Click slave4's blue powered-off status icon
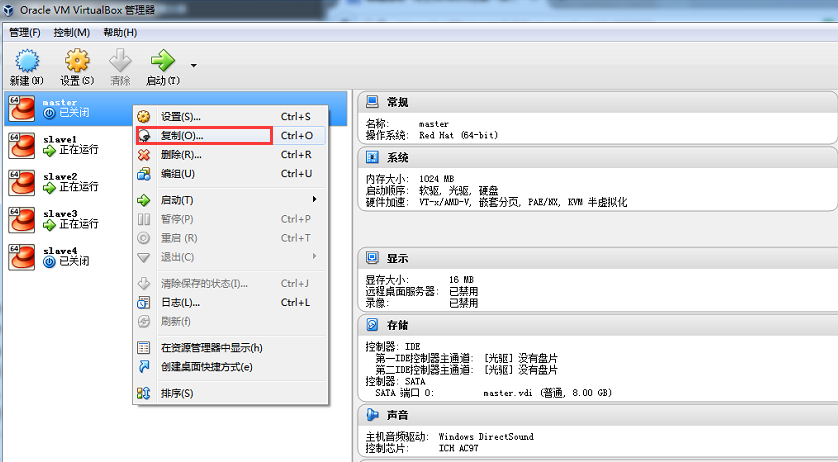Viewport: 838px width, 462px height. click(x=49, y=262)
